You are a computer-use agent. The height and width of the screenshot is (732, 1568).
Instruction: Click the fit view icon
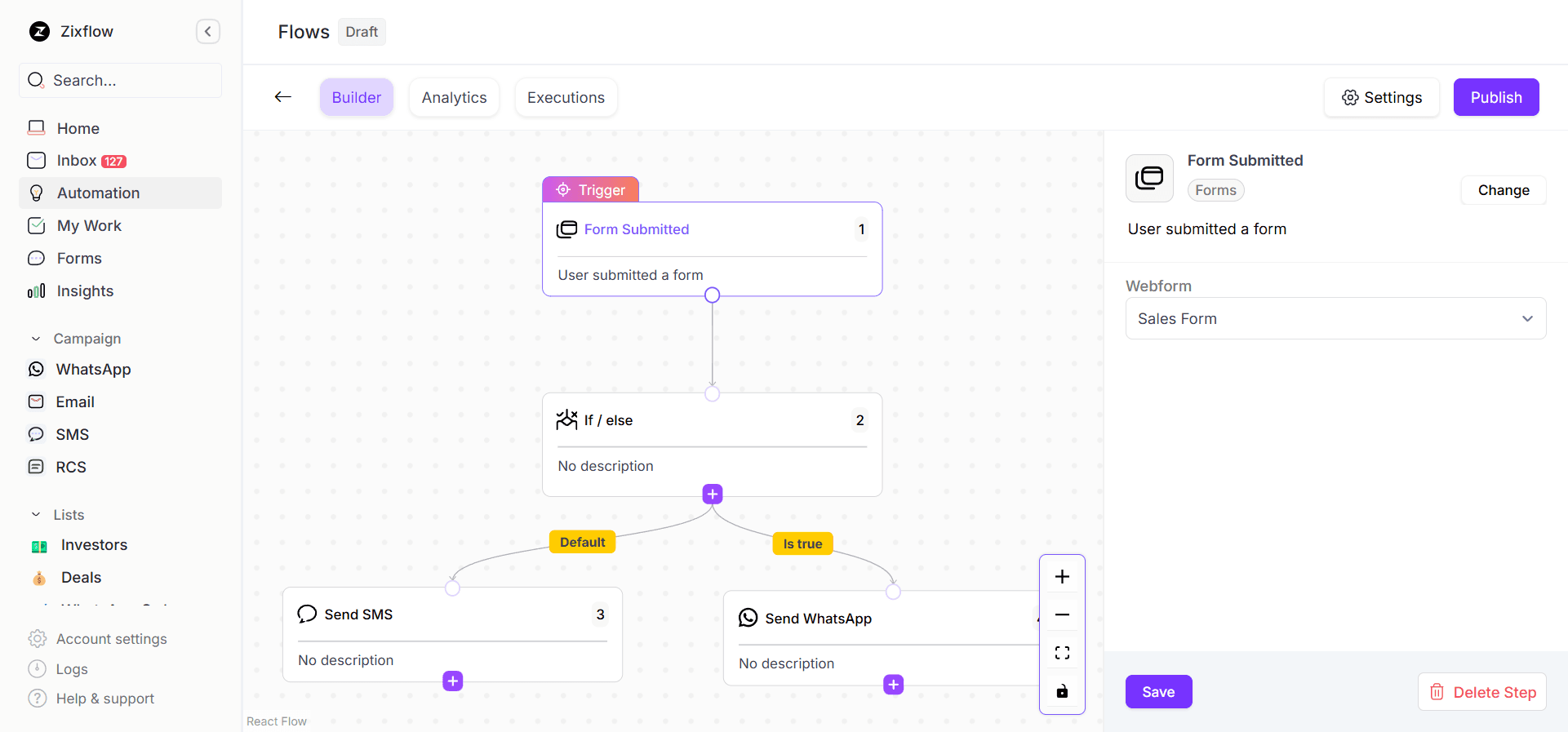1062,653
